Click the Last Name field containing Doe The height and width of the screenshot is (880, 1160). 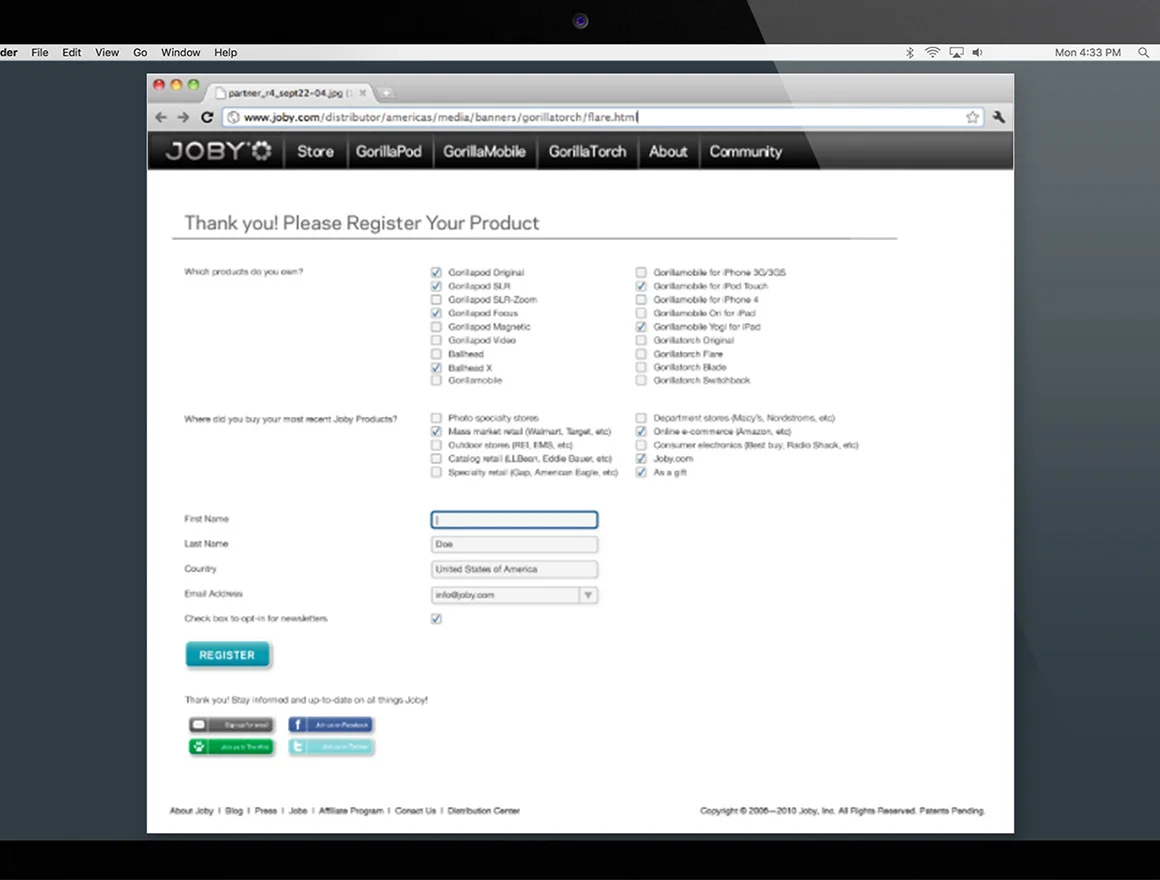point(514,544)
